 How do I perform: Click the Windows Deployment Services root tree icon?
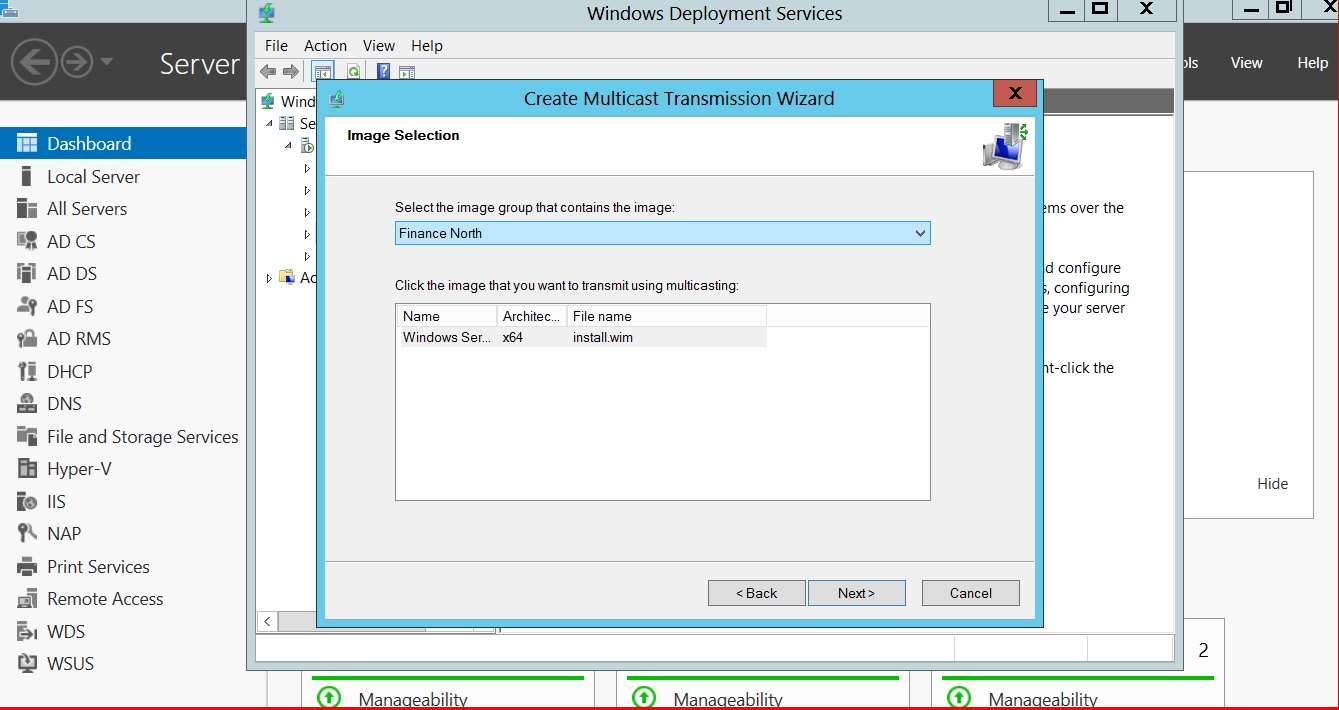[268, 101]
